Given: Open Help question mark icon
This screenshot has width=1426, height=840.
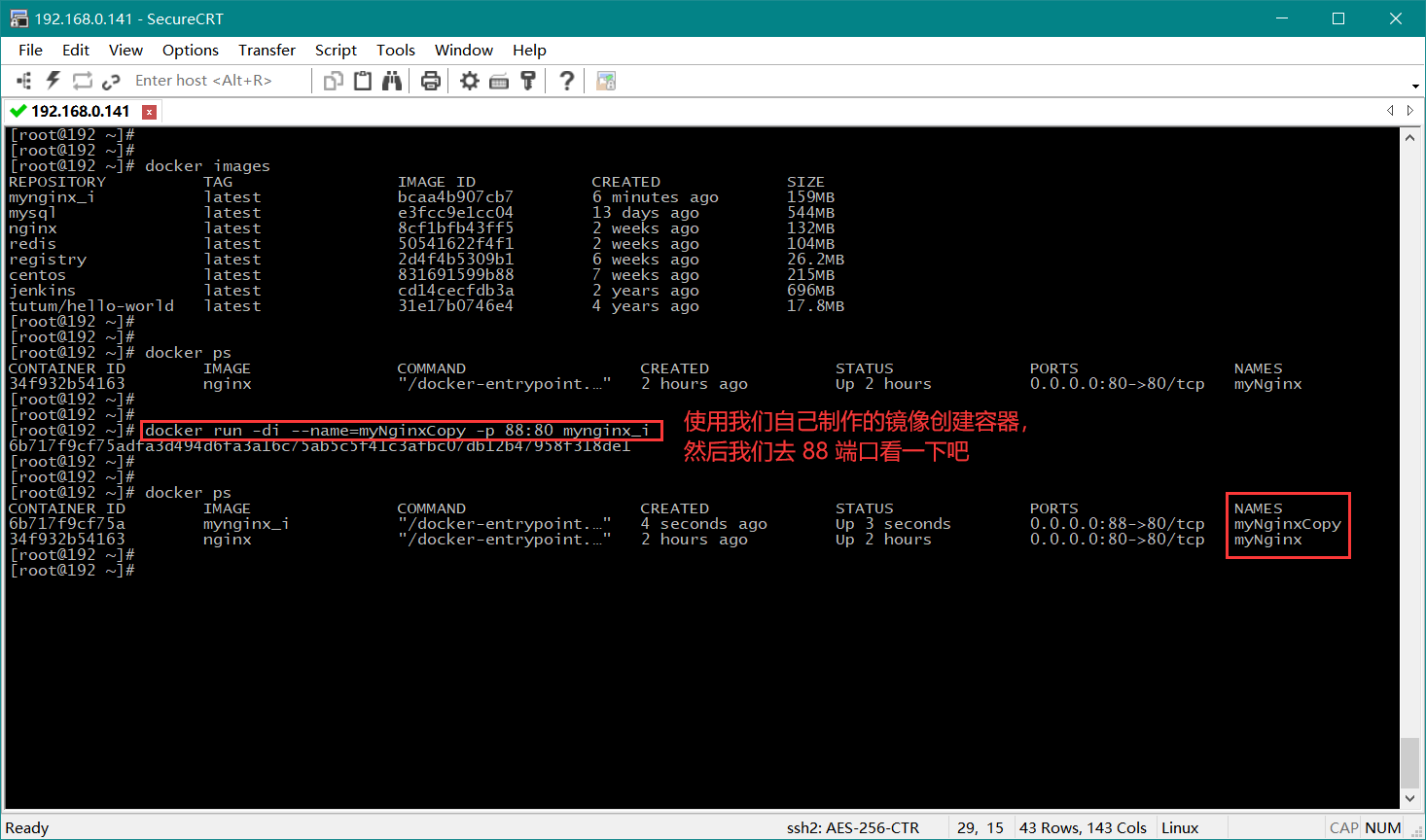Looking at the screenshot, I should 567,81.
